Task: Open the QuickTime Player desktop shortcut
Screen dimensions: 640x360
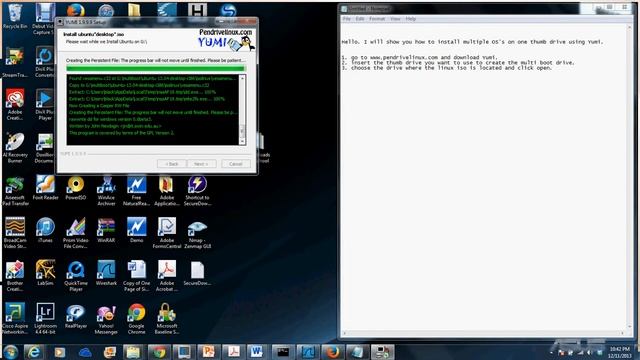Action: (76, 276)
